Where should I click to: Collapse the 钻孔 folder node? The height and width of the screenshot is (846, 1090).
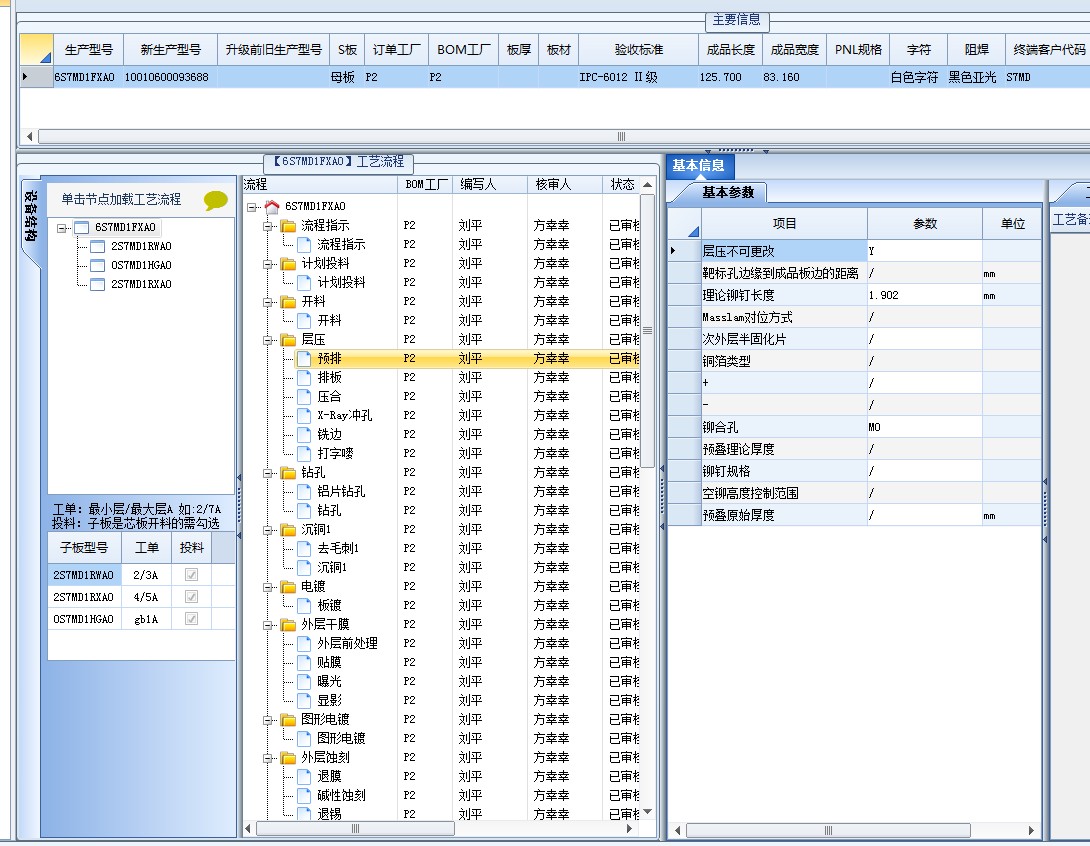(x=268, y=473)
